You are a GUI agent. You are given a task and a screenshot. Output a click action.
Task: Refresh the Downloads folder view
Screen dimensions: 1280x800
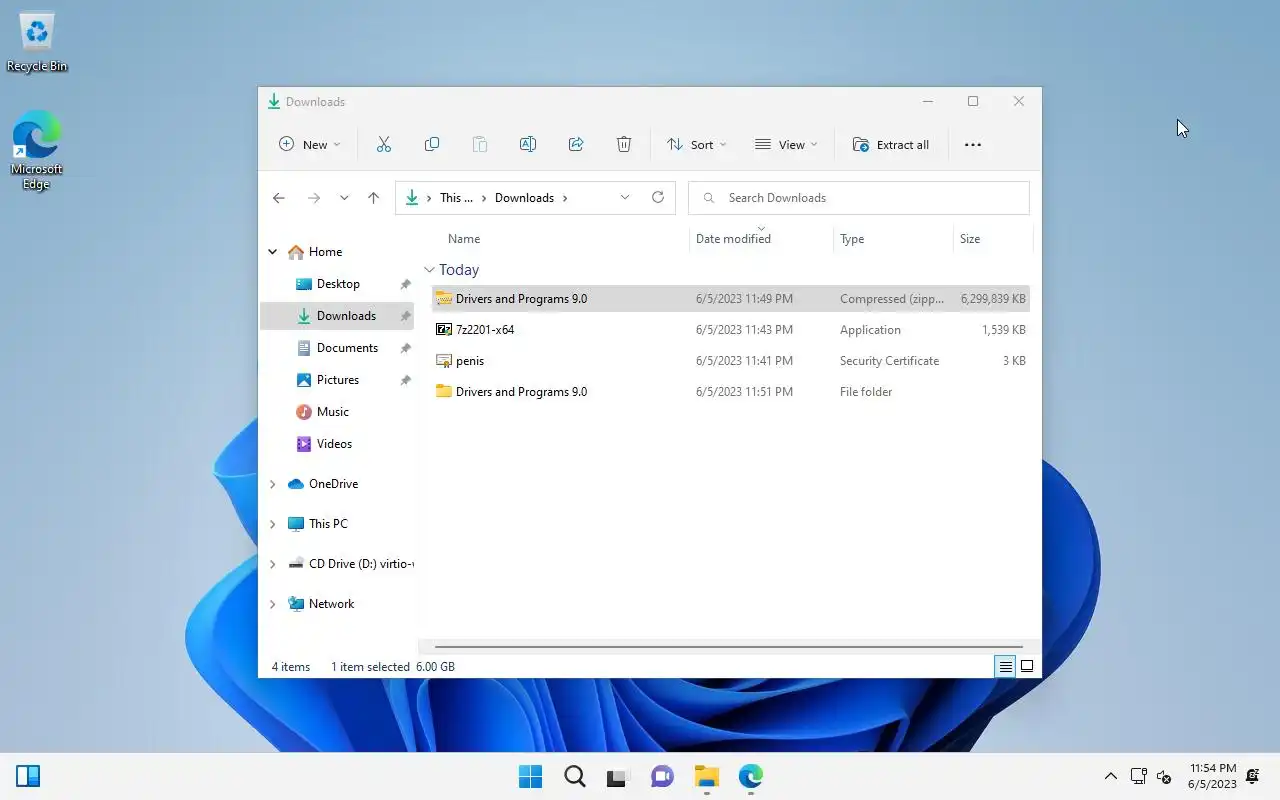coord(658,197)
